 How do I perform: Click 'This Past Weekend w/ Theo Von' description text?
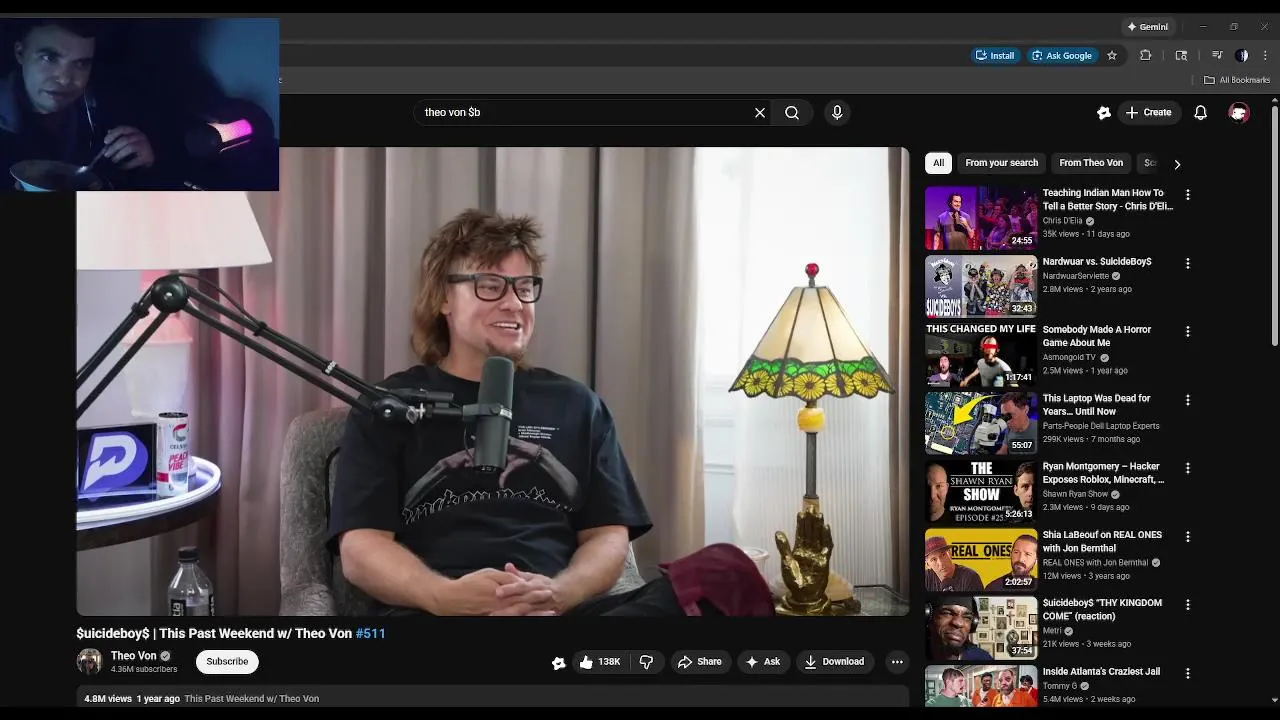coord(252,699)
